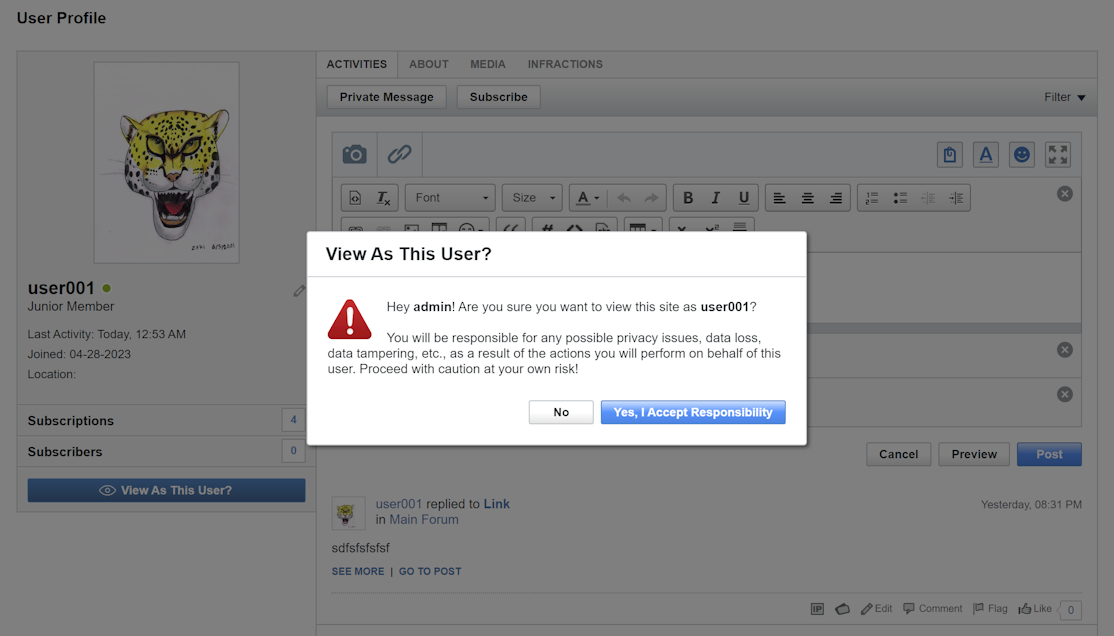
Task: Click the Subscribe button
Action: [499, 97]
